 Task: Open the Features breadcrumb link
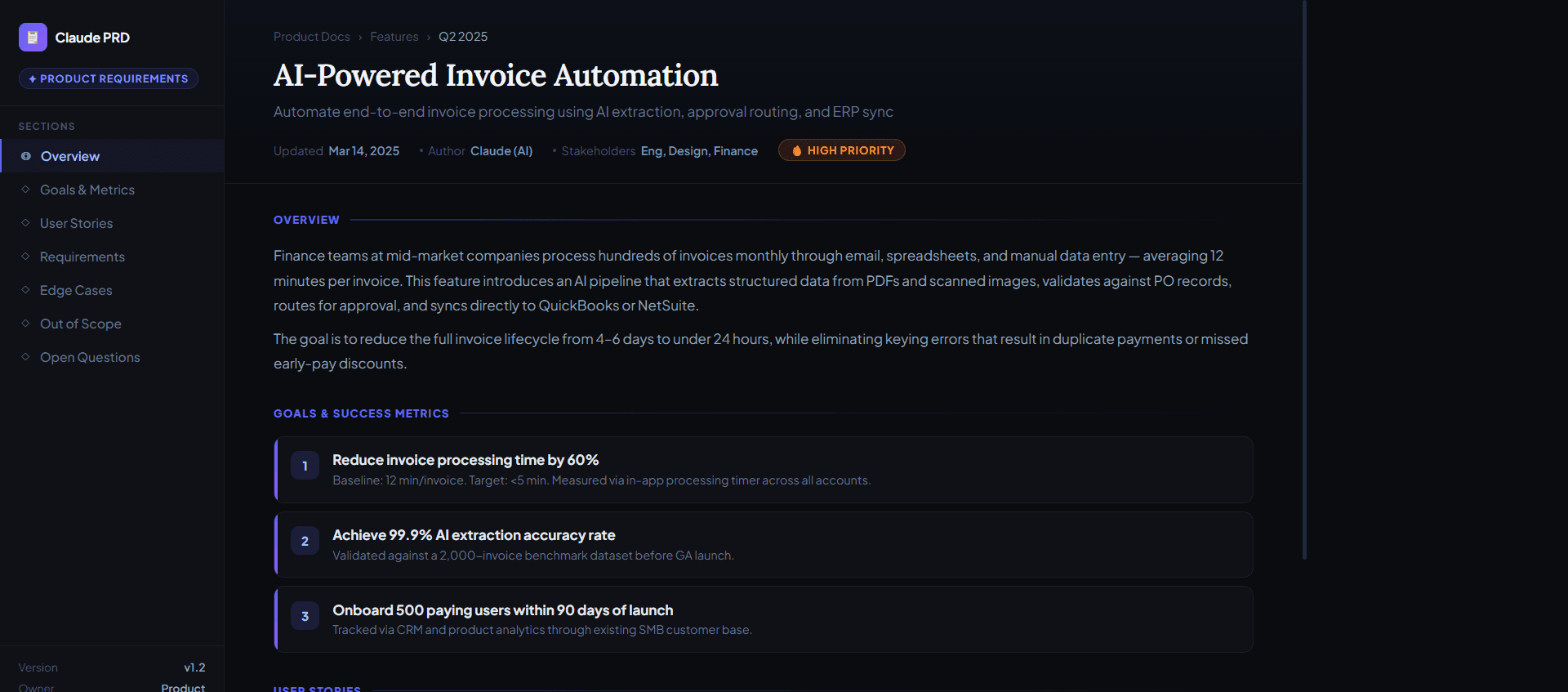[394, 37]
